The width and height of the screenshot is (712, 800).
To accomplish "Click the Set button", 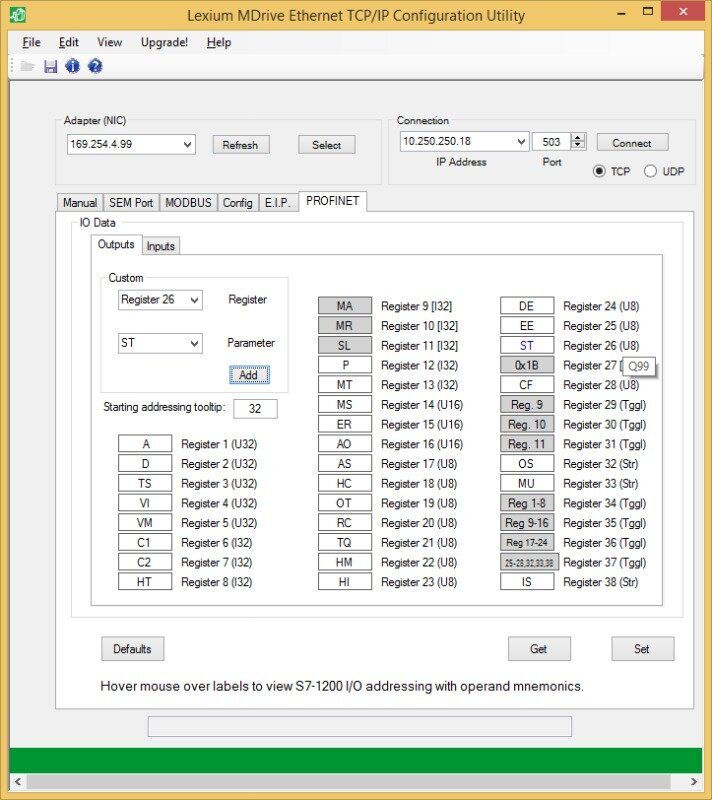I will 643,648.
